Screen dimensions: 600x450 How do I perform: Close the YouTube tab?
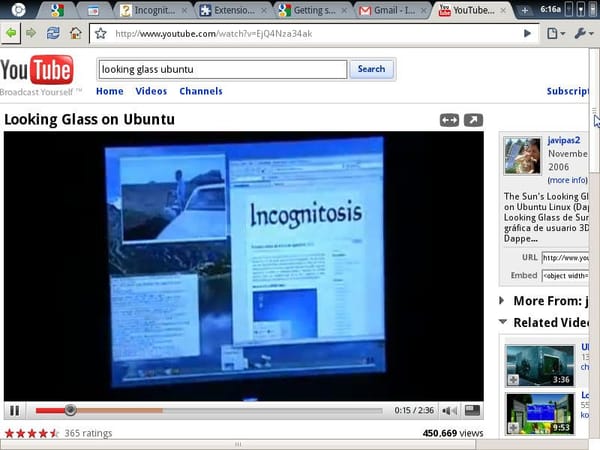(x=503, y=11)
